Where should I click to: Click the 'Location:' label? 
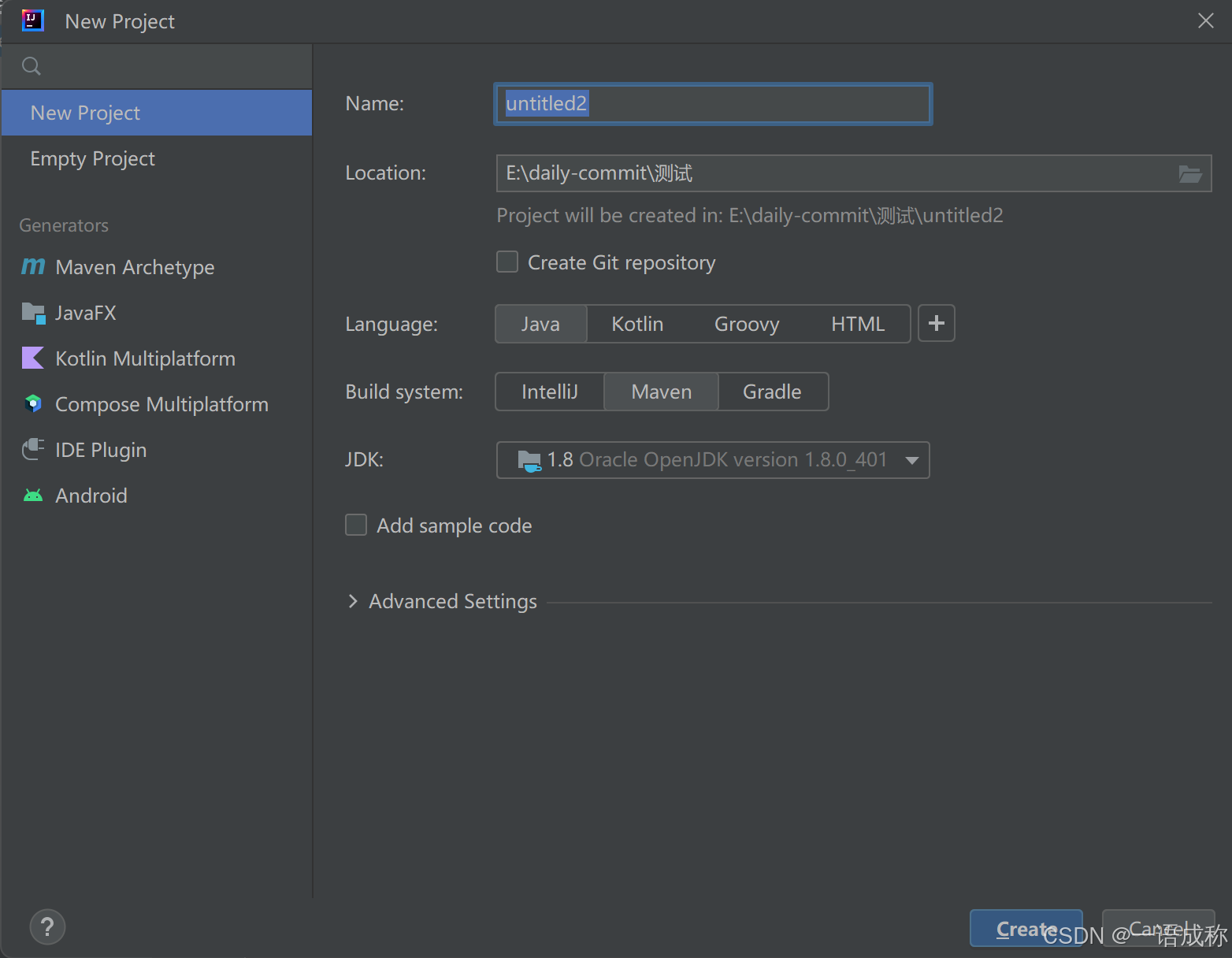click(385, 173)
